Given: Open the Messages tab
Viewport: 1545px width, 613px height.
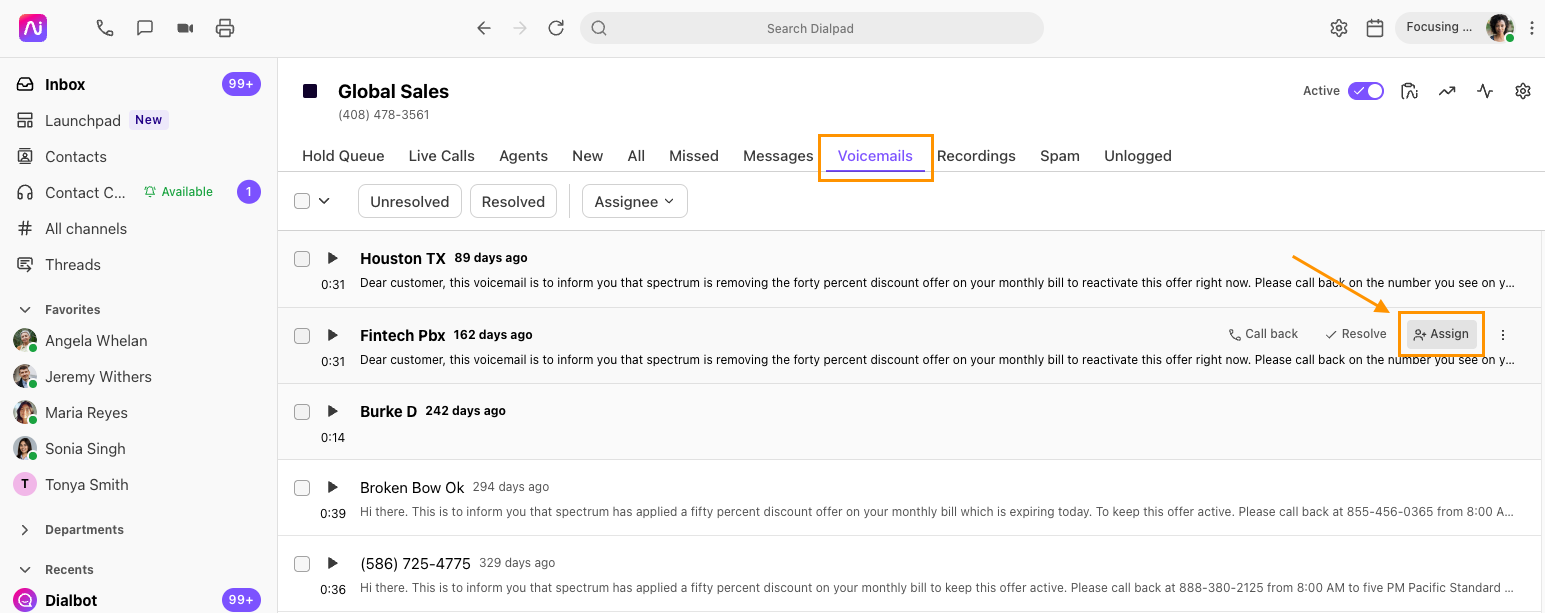Looking at the screenshot, I should [x=778, y=156].
